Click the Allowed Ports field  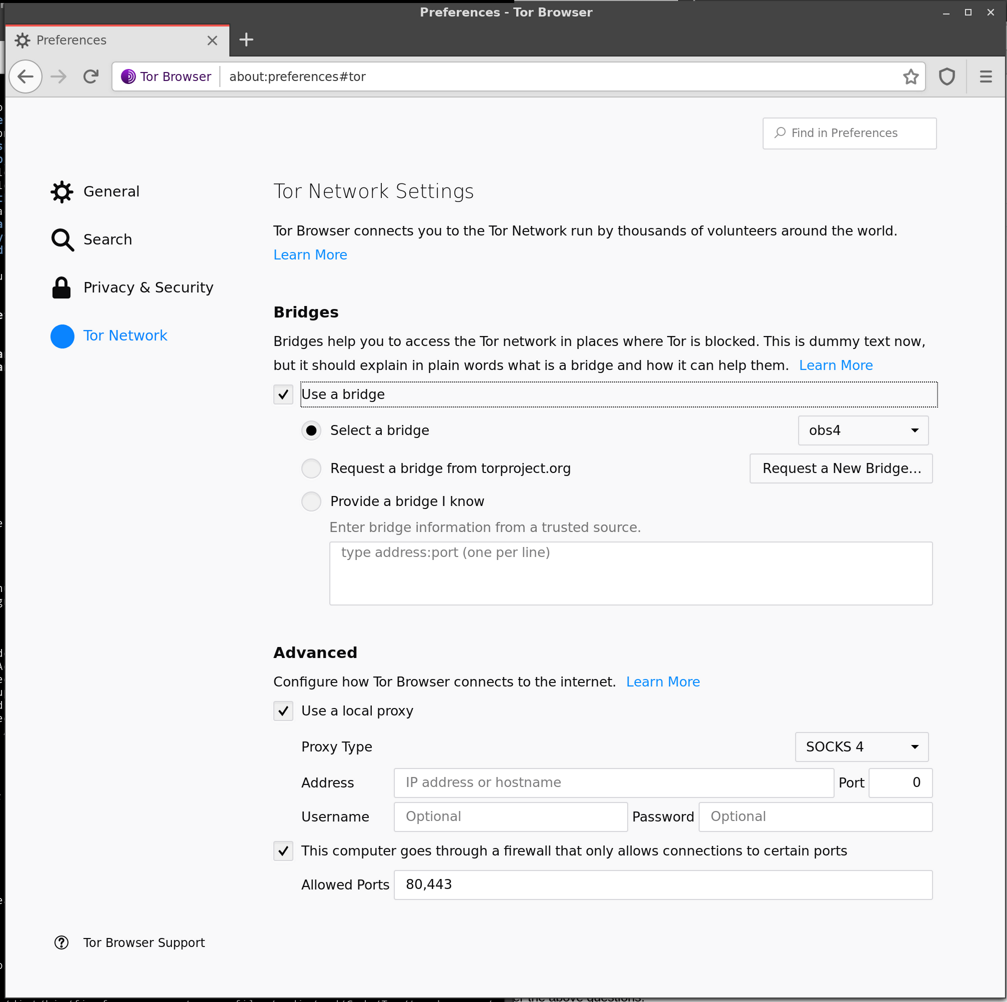click(663, 885)
